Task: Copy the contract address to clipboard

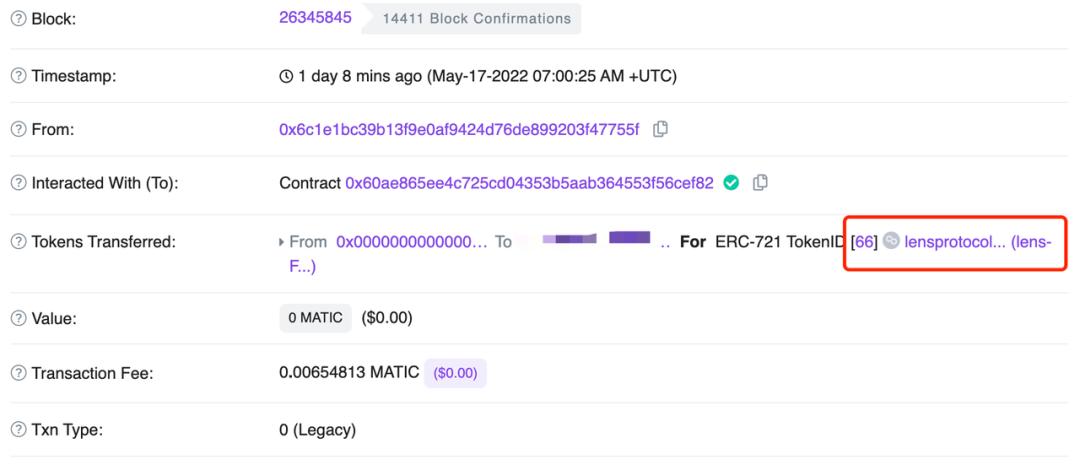Action: pyautogui.click(x=760, y=183)
